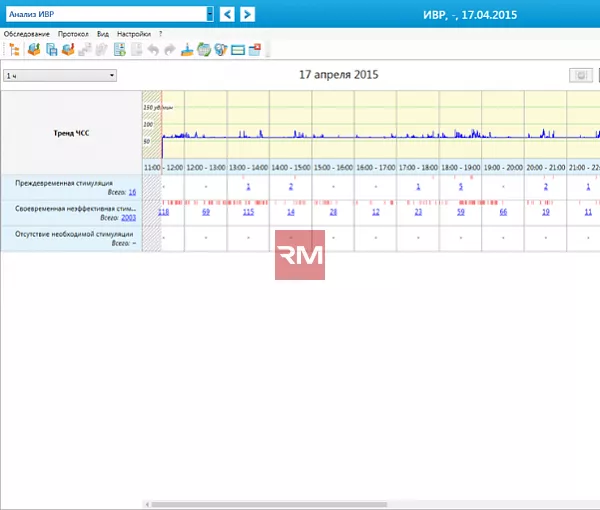Open the ? help menu
The image size is (600, 510).
click(x=161, y=34)
